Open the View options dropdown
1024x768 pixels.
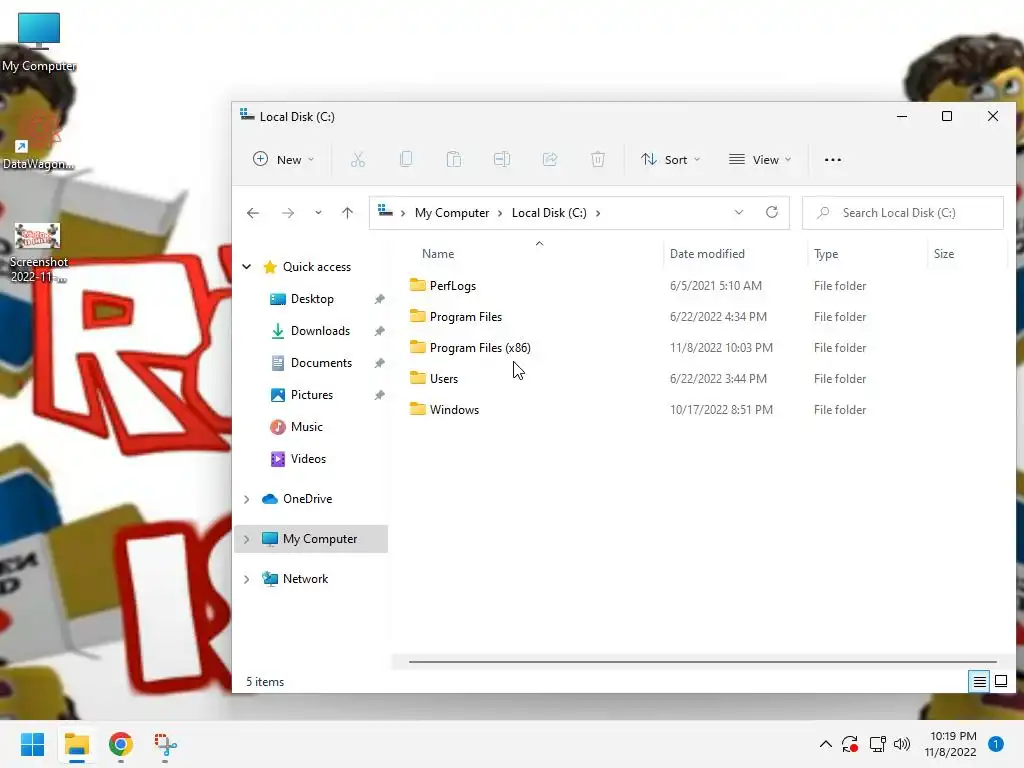(x=760, y=159)
